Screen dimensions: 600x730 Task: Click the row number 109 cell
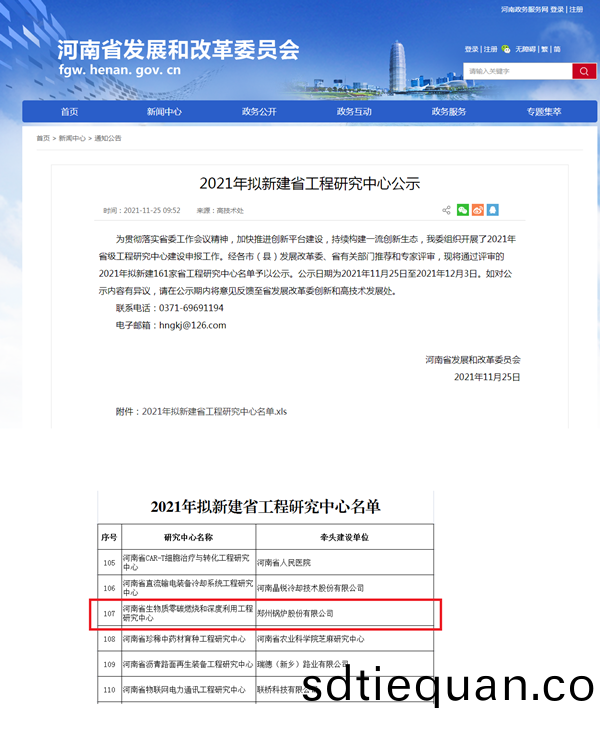tap(109, 664)
